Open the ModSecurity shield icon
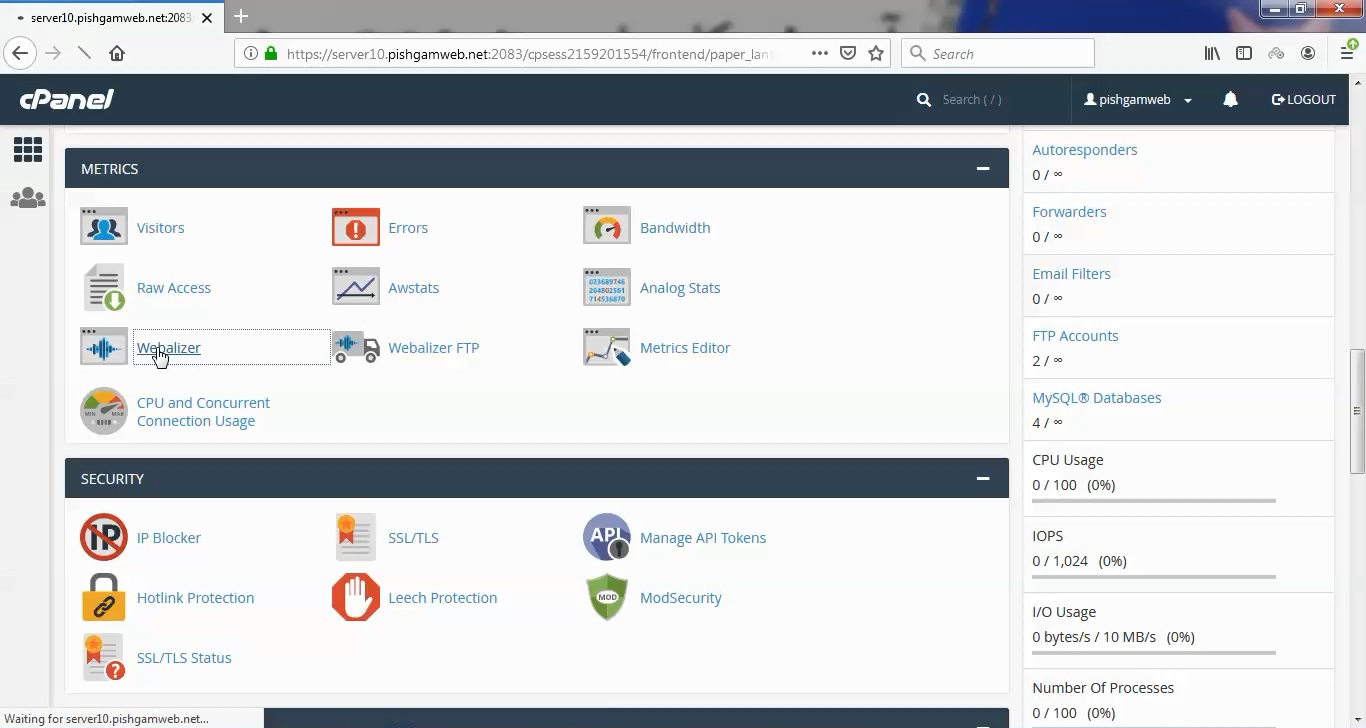This screenshot has height=728, width=1366. 606,597
